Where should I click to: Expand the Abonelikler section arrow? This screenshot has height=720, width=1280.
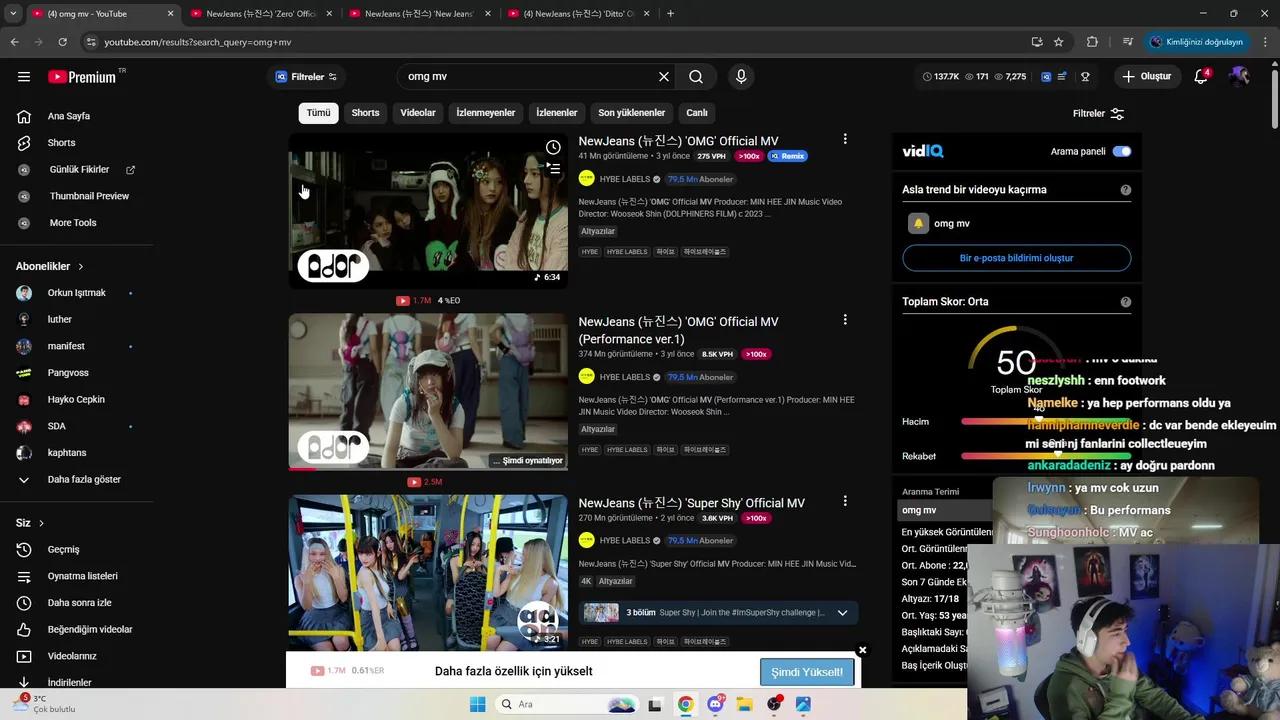[81, 267]
